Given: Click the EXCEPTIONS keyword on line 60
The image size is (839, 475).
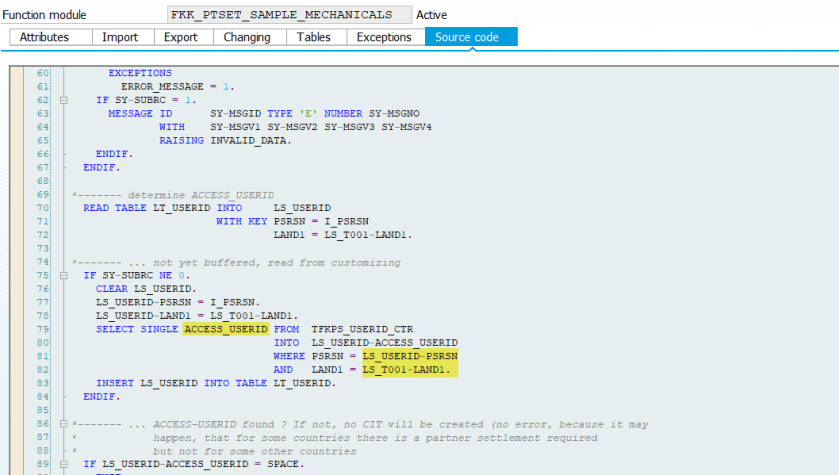Looking at the screenshot, I should (140, 73).
